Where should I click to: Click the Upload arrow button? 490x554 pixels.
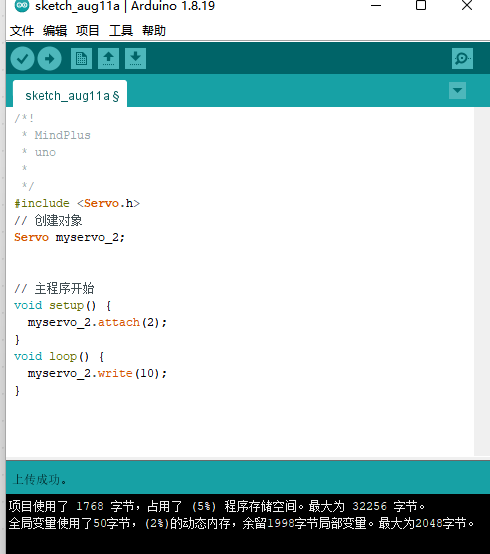click(x=49, y=59)
